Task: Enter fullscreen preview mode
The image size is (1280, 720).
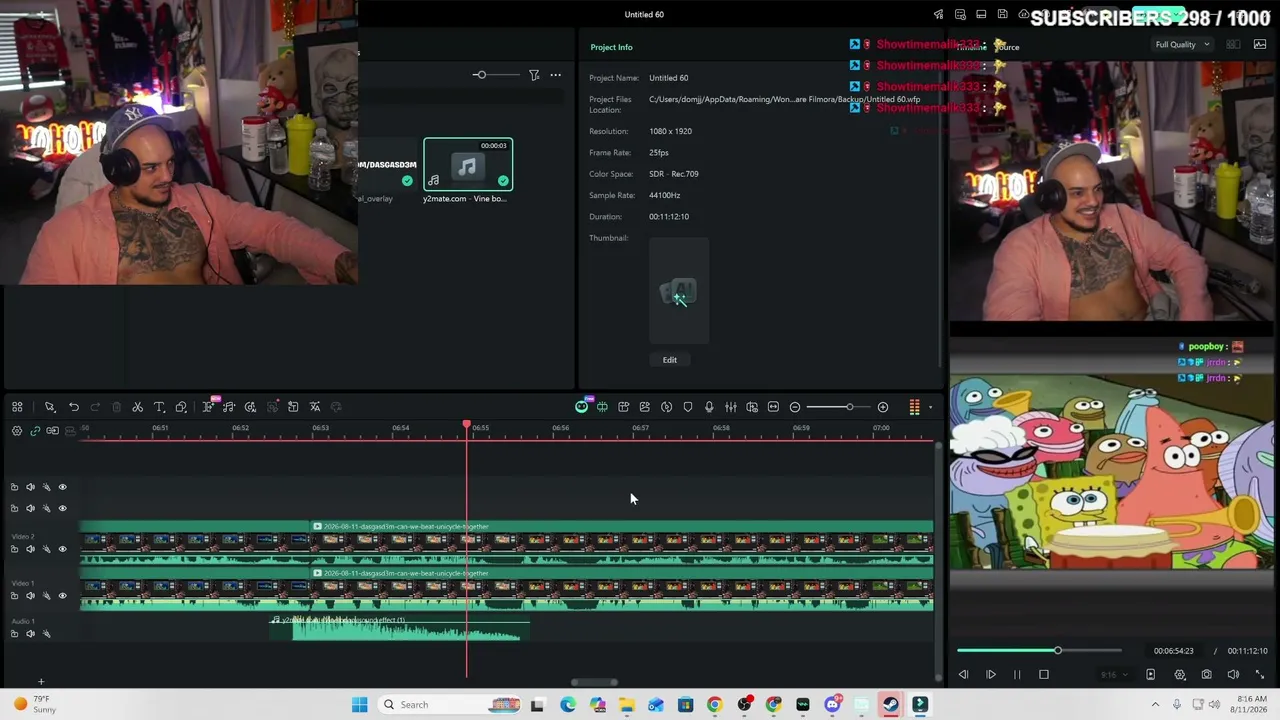Action: pos(1260,675)
